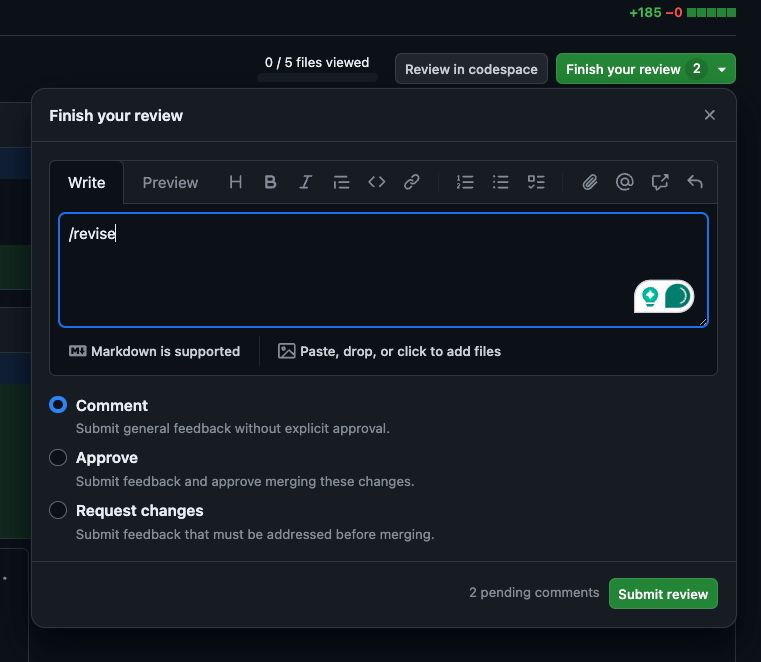Apply bold formatting

(270, 182)
